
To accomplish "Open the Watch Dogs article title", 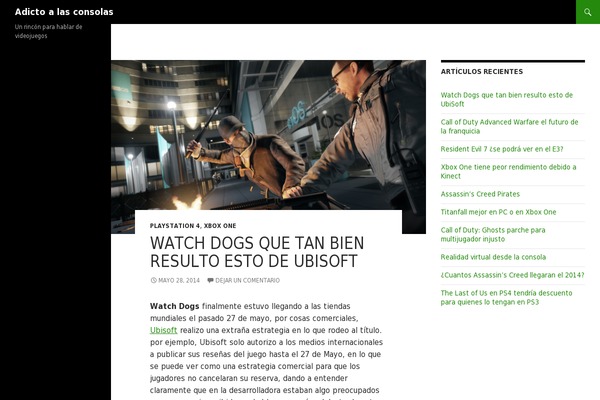I will [x=257, y=252].
